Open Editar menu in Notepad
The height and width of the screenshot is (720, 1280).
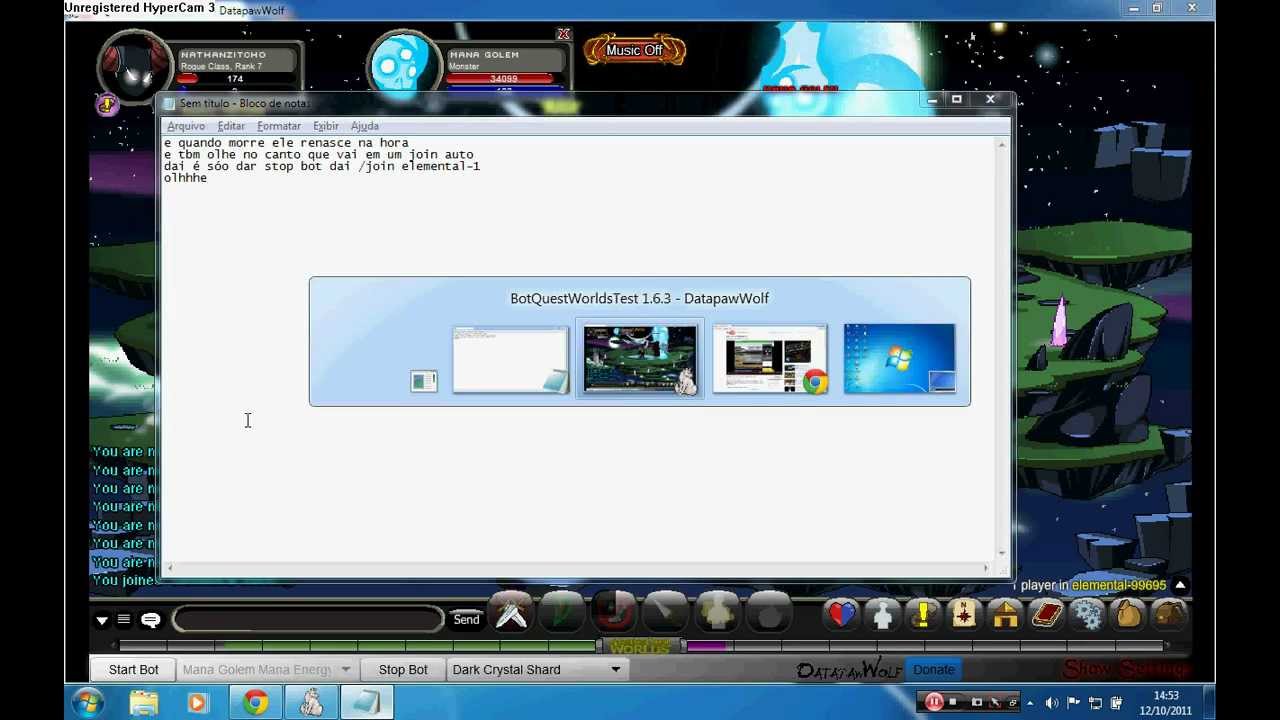(x=231, y=126)
